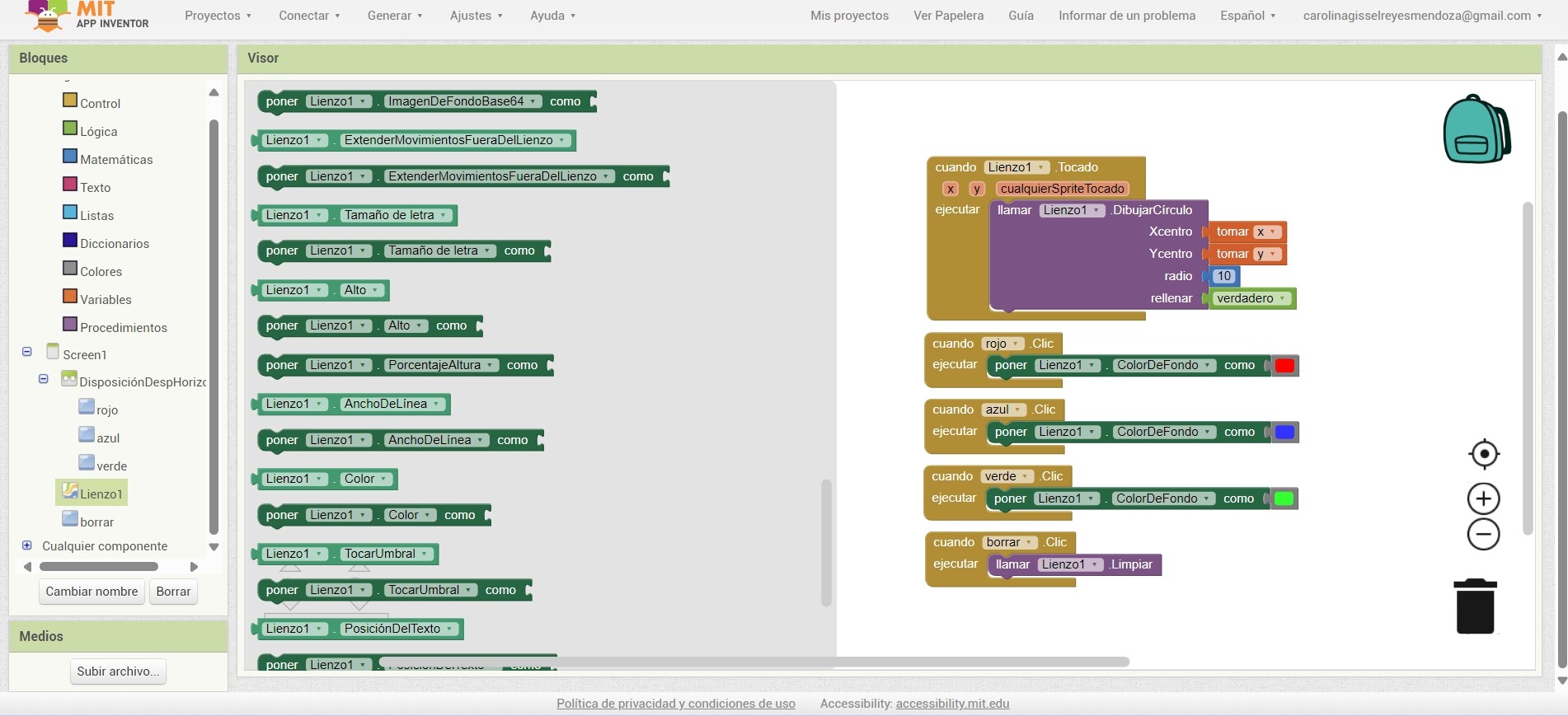Select the Lógica blocks icon
Viewport: 1568px width, 716px height.
(70, 128)
